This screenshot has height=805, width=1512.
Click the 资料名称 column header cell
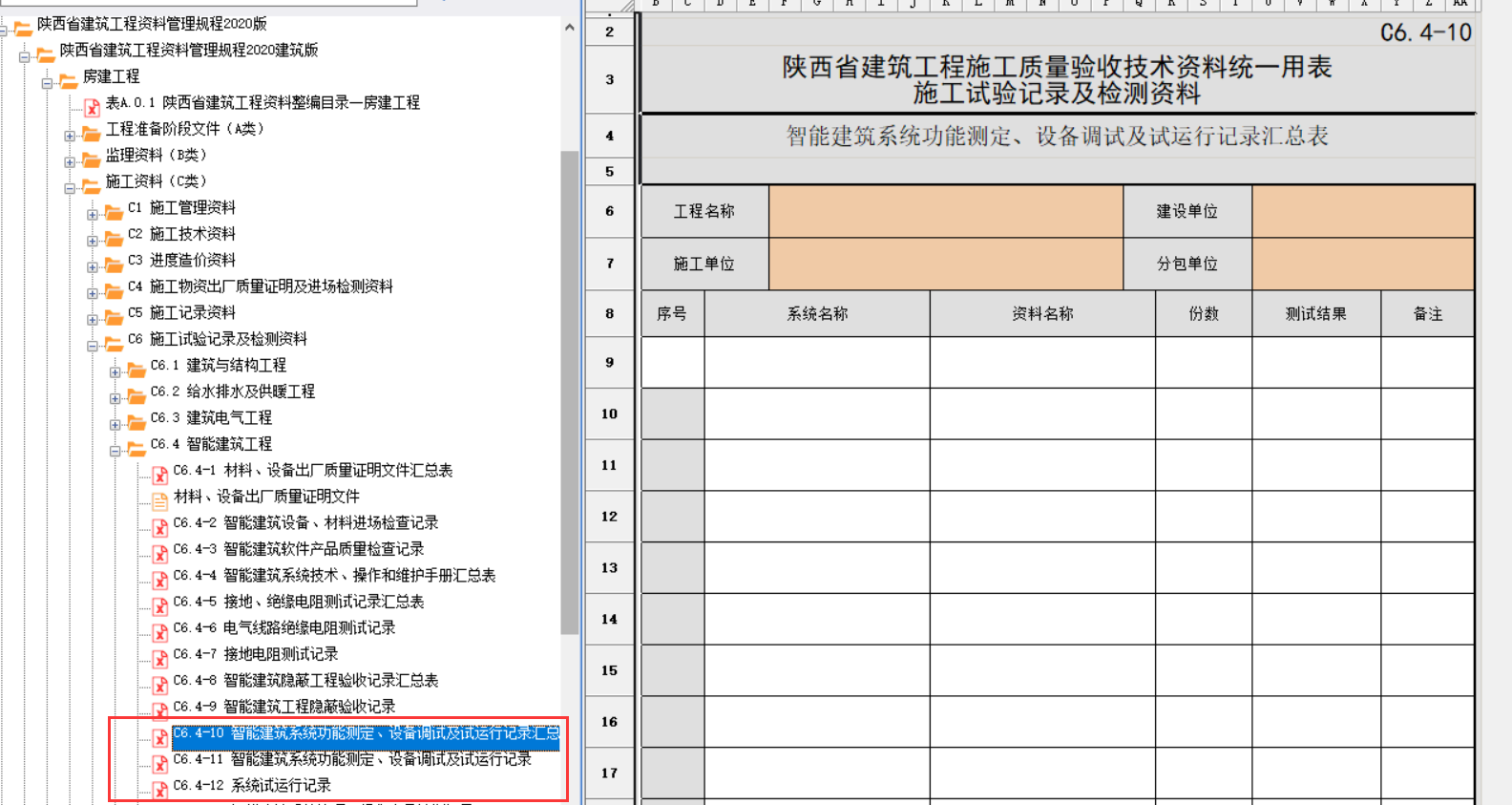click(1042, 313)
